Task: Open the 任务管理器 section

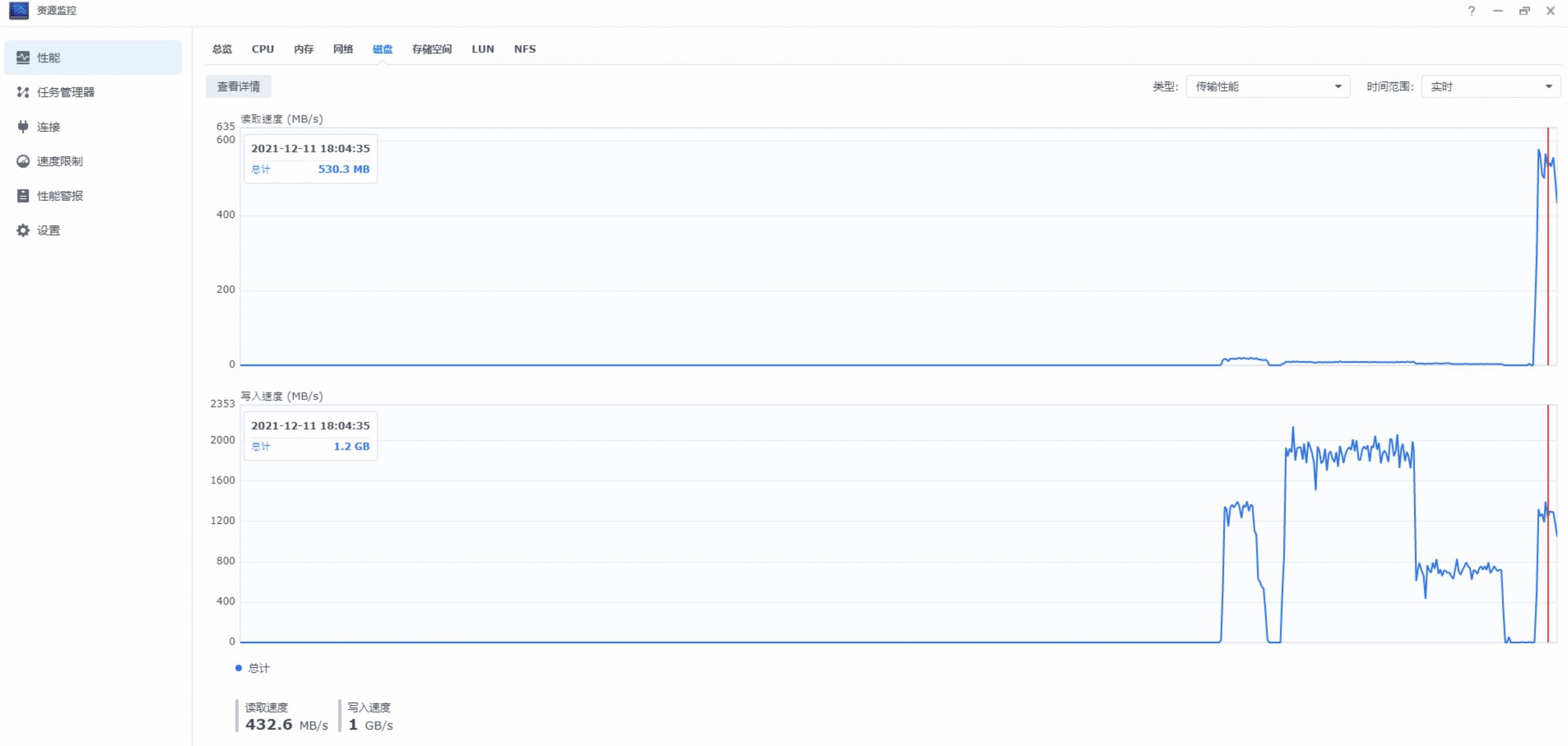Action: click(93, 92)
